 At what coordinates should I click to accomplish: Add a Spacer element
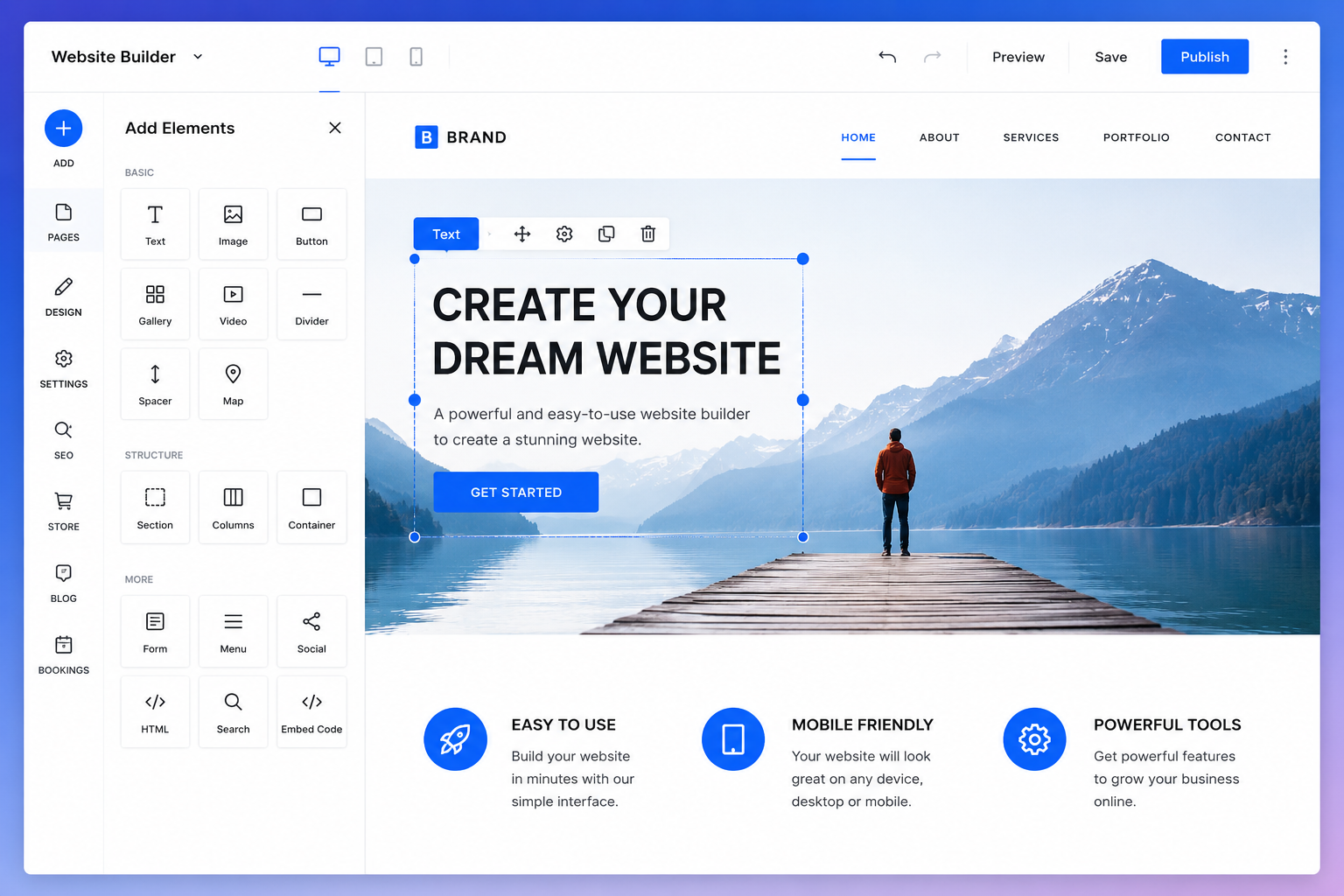click(x=155, y=384)
